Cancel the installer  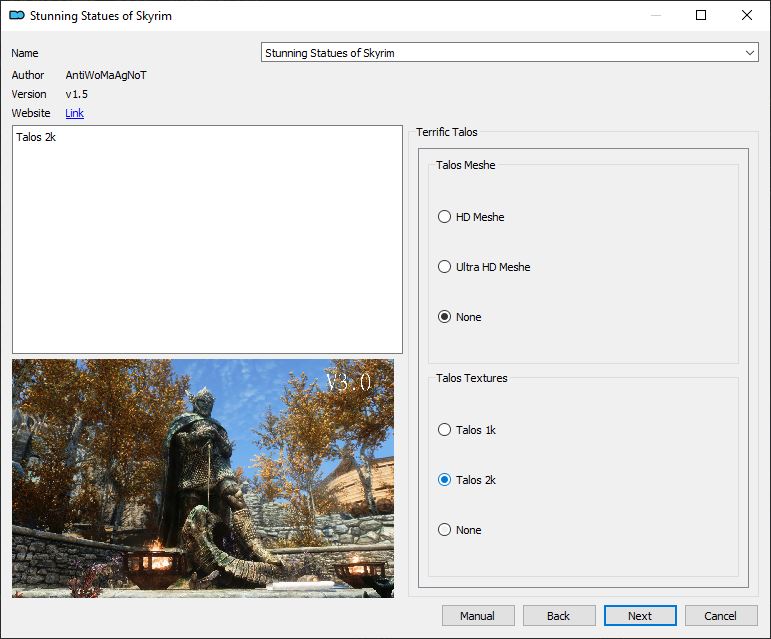(x=721, y=615)
